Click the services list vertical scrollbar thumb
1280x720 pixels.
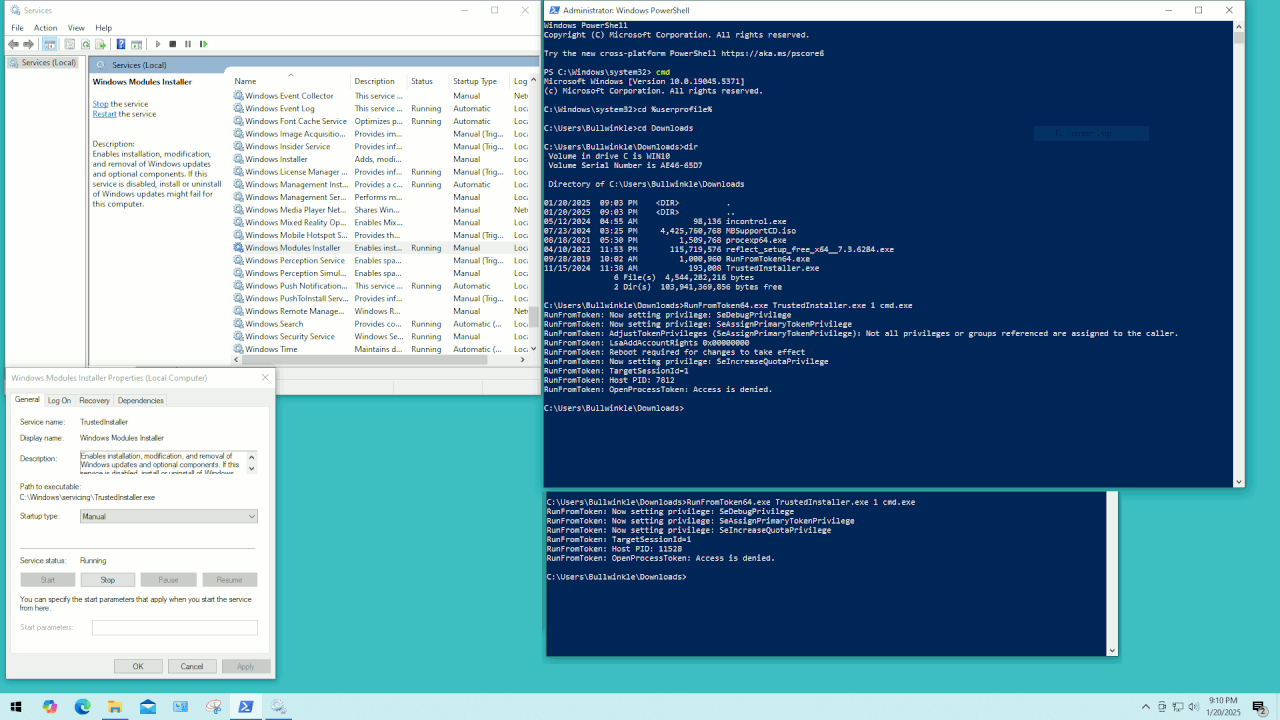click(534, 316)
